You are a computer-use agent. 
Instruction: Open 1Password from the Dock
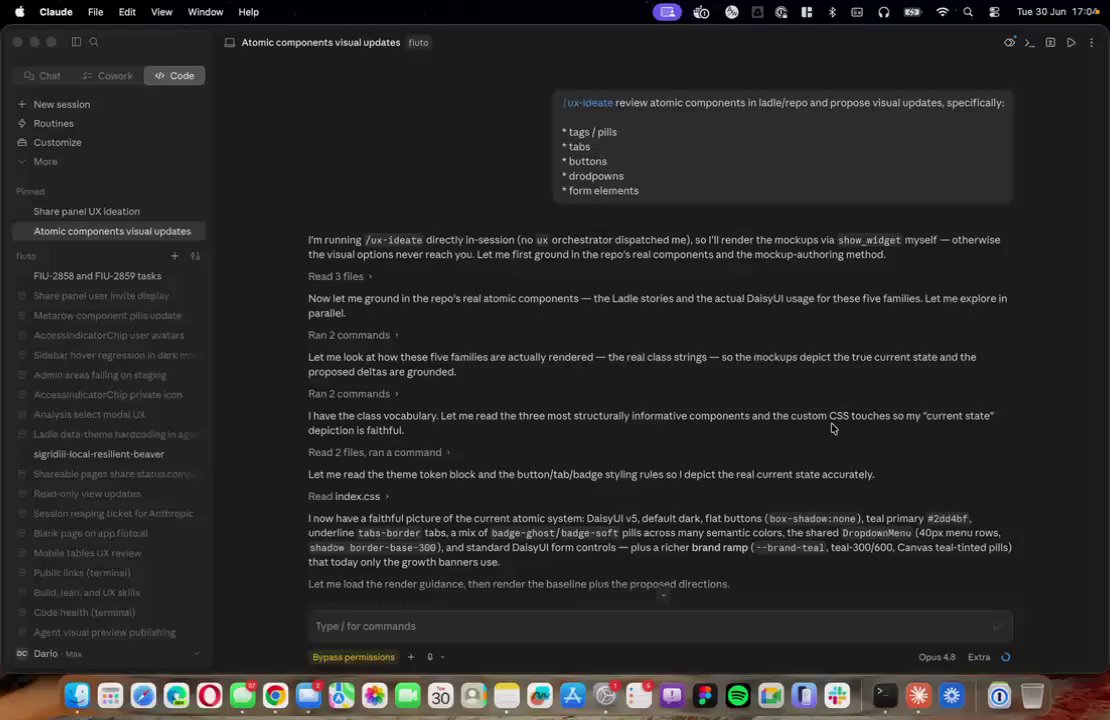[x=999, y=696]
